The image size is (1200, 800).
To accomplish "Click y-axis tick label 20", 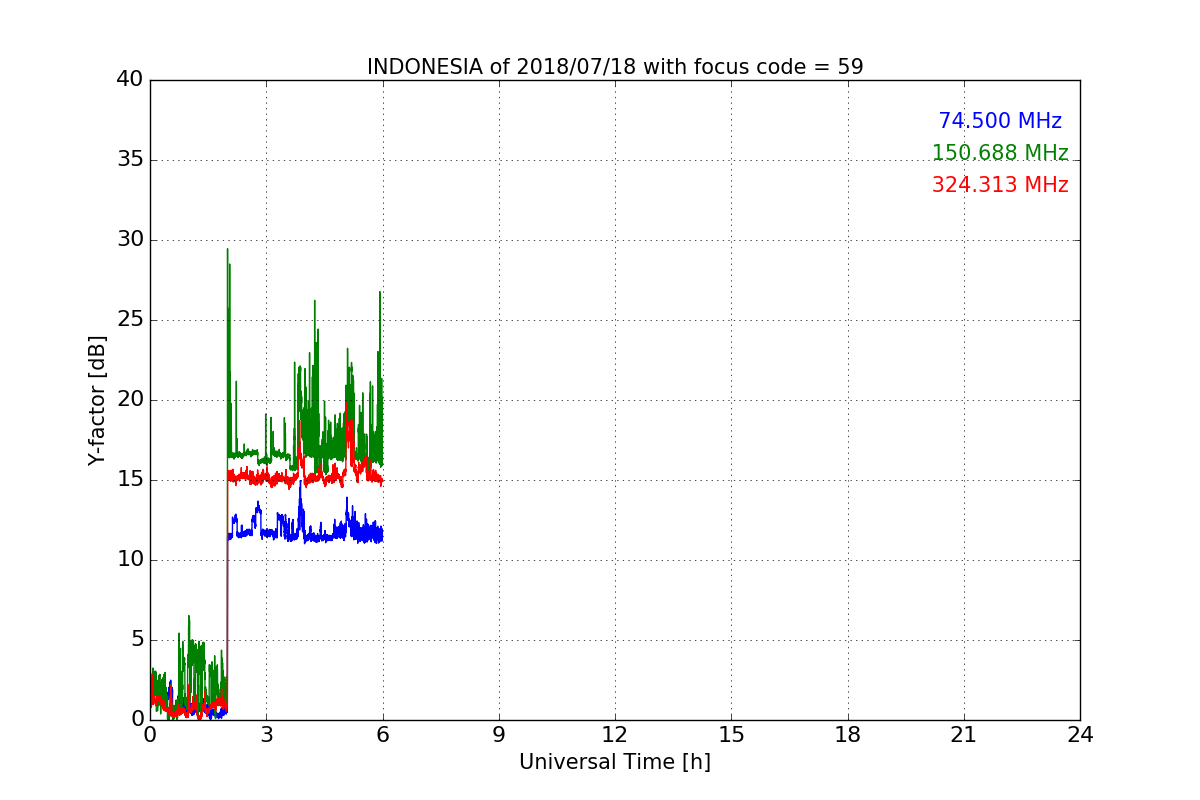I will 130,400.
